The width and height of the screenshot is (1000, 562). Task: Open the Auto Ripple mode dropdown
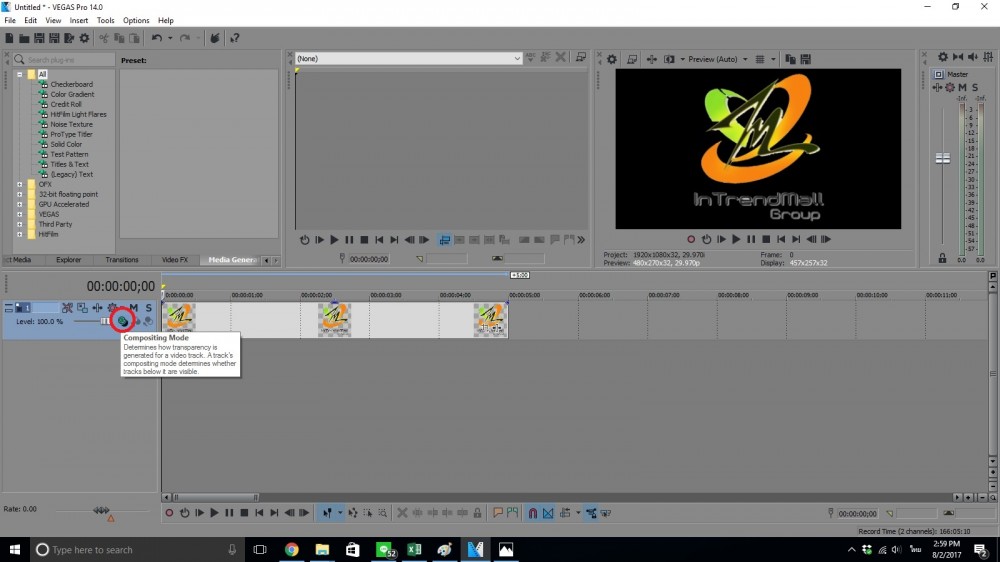(578, 513)
